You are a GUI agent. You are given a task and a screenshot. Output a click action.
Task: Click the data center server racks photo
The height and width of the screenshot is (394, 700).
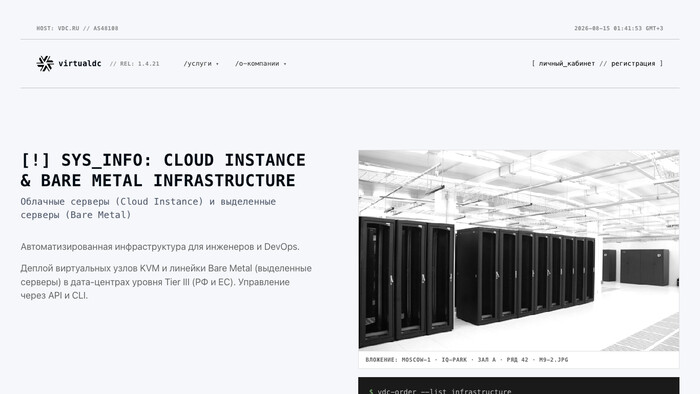(519, 250)
